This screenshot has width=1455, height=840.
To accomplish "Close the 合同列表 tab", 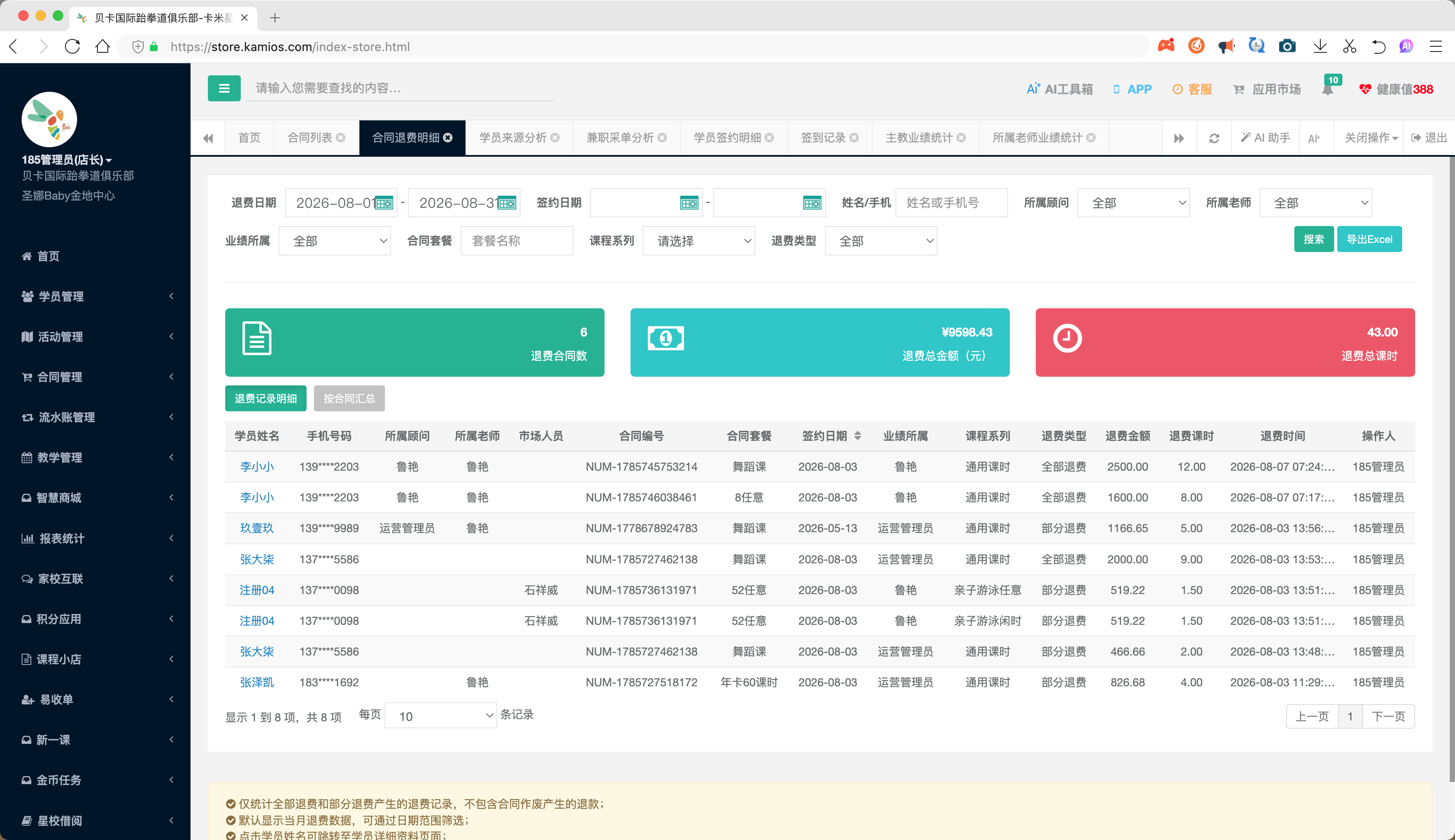I will tap(341, 138).
